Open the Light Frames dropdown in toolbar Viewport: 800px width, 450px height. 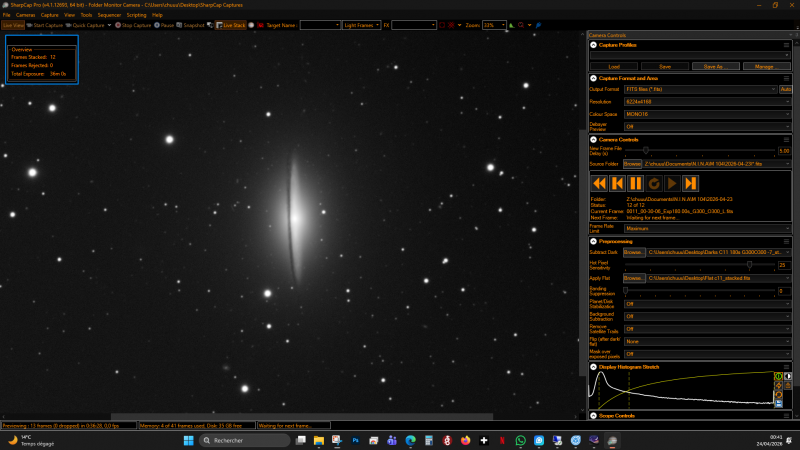tap(362, 25)
